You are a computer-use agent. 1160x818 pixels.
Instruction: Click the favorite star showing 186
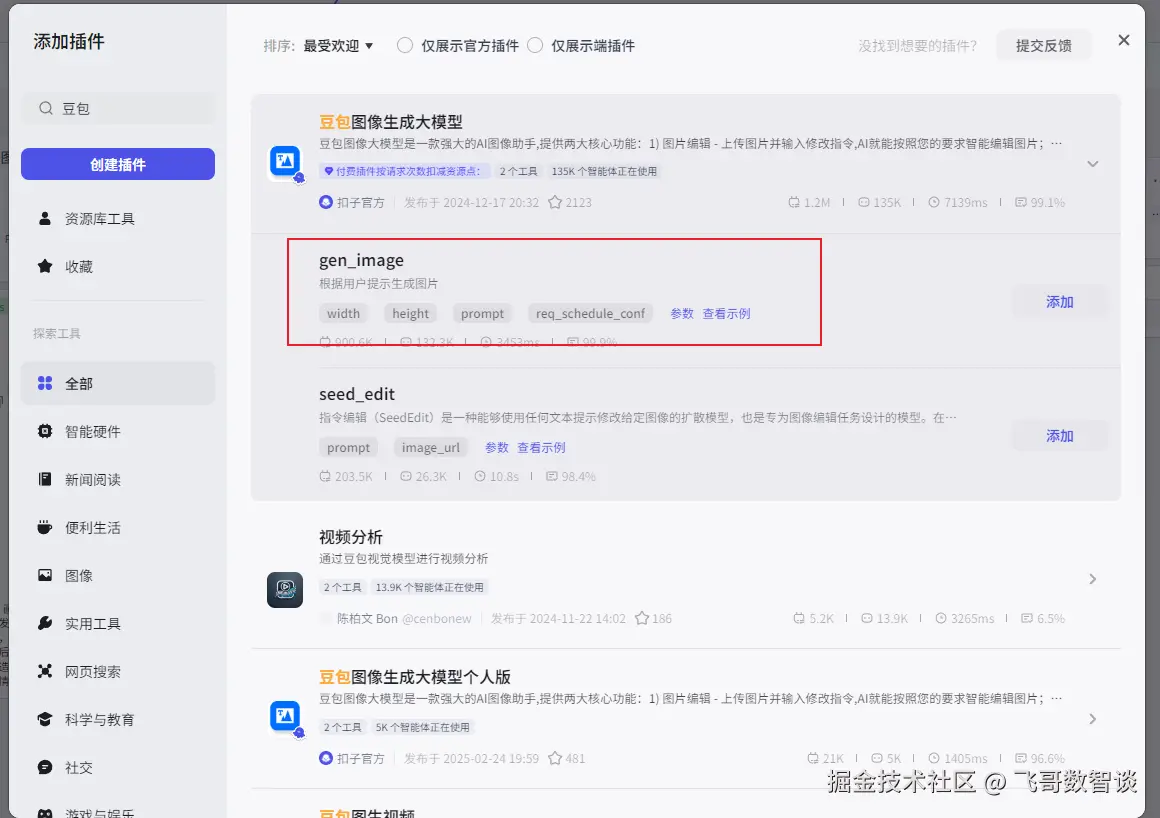click(642, 618)
